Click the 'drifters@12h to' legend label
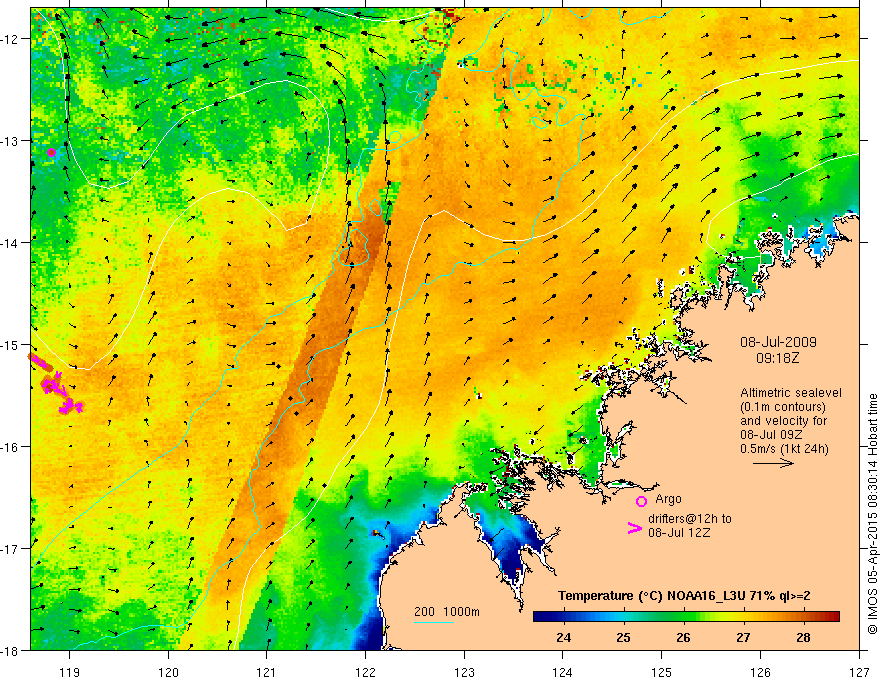 tap(690, 519)
